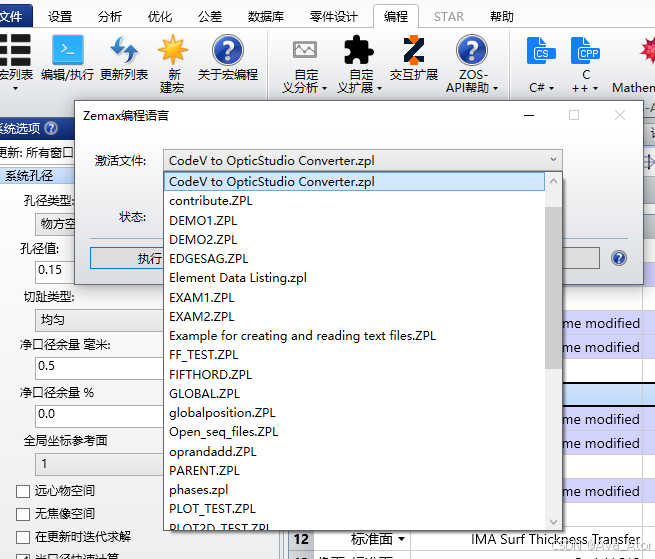Viewport: 655px width, 559px height.
Task: Open ZOS-API帮助 help icon
Action: pos(472,50)
